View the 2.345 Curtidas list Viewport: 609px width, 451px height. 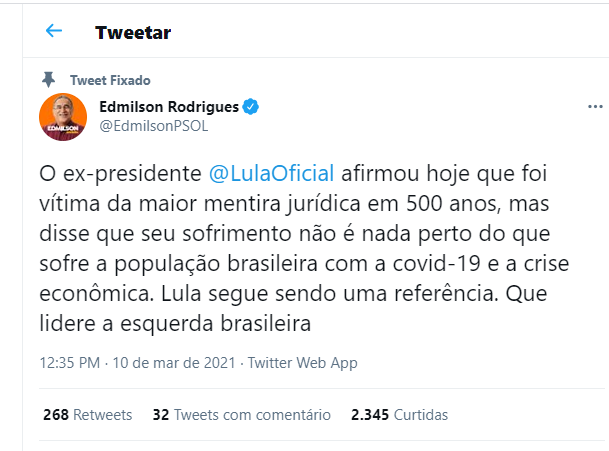(x=399, y=414)
